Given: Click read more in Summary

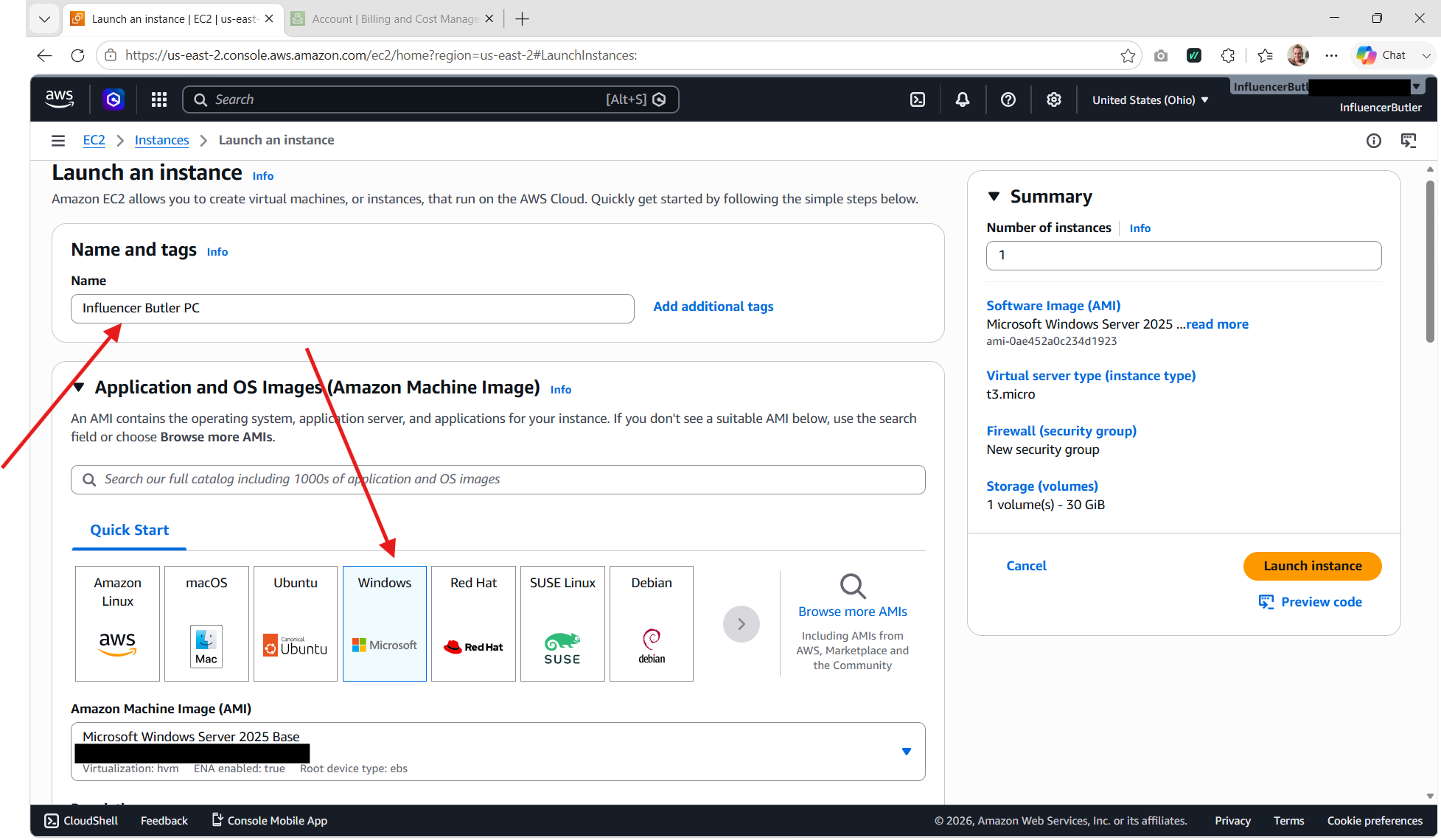Looking at the screenshot, I should [x=1217, y=324].
